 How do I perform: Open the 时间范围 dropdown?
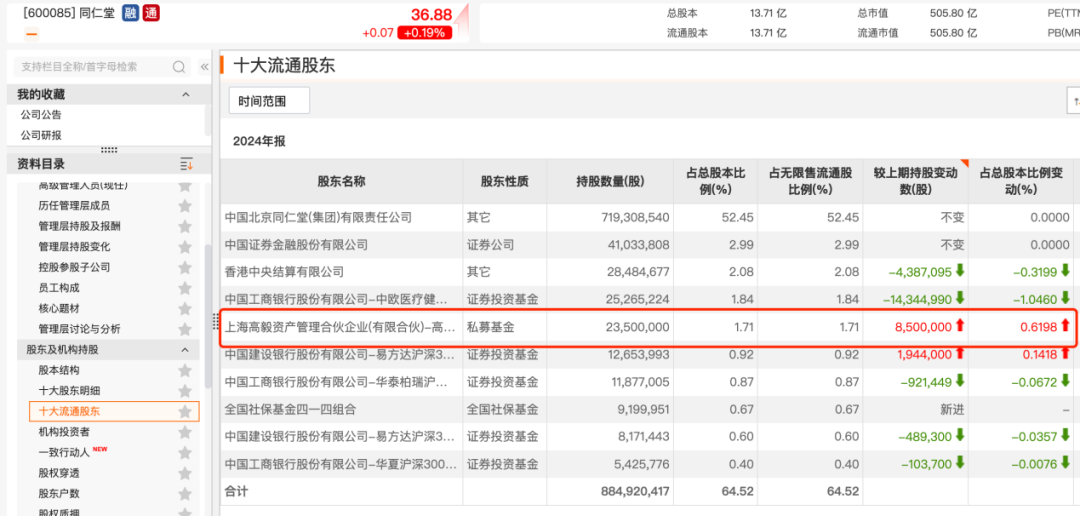pyautogui.click(x=269, y=101)
